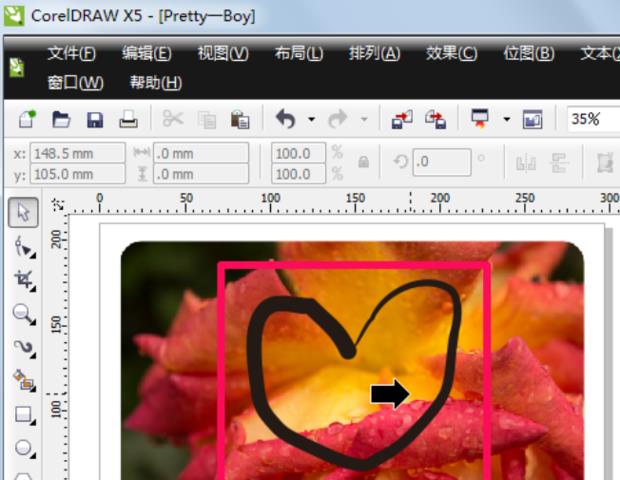The image size is (620, 480).
Task: Click the Welcome screen icon
Action: tap(532, 119)
